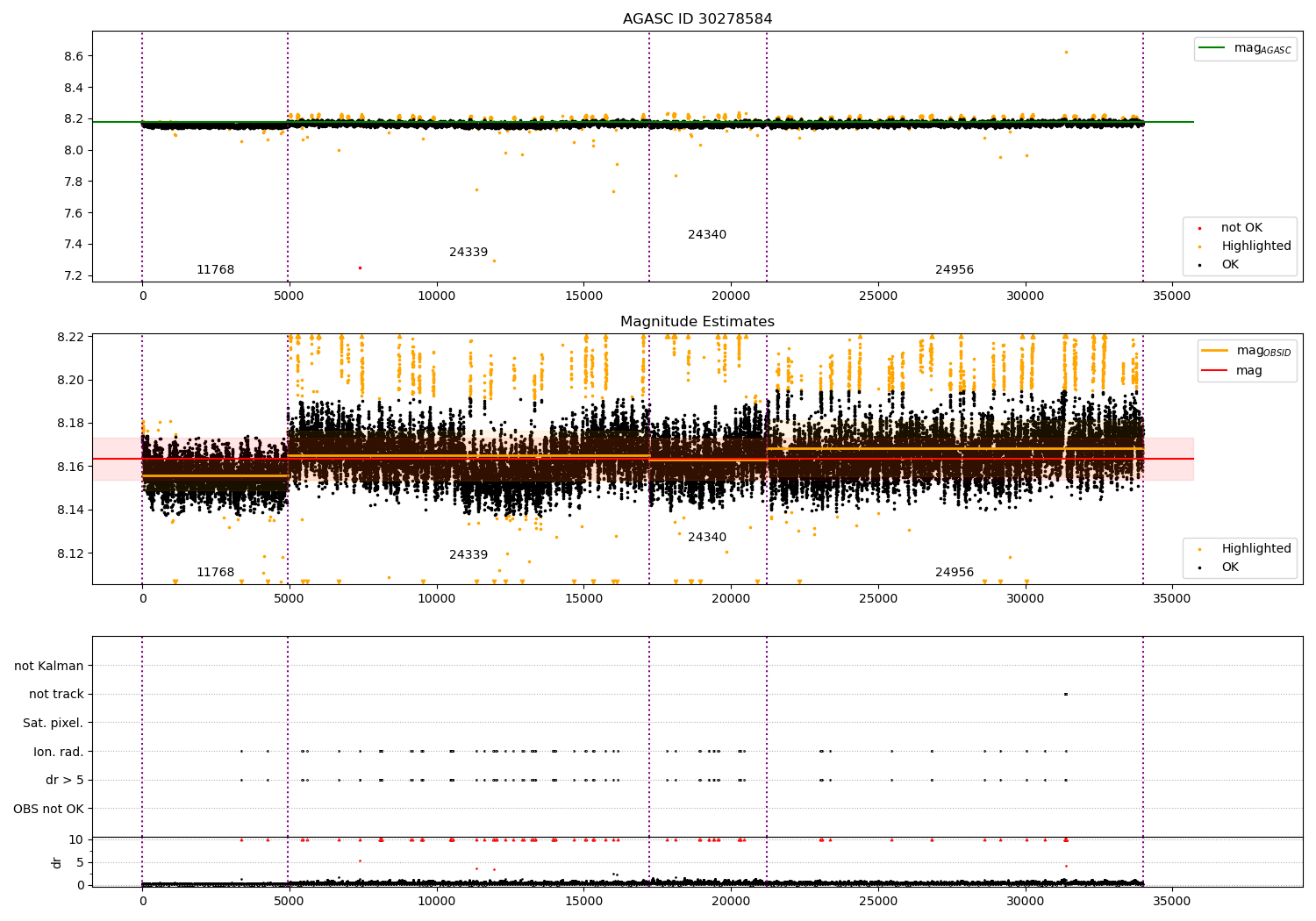Click the 7.2 y-axis tick of top plot
This screenshot has width=1316, height=921.
73,276
